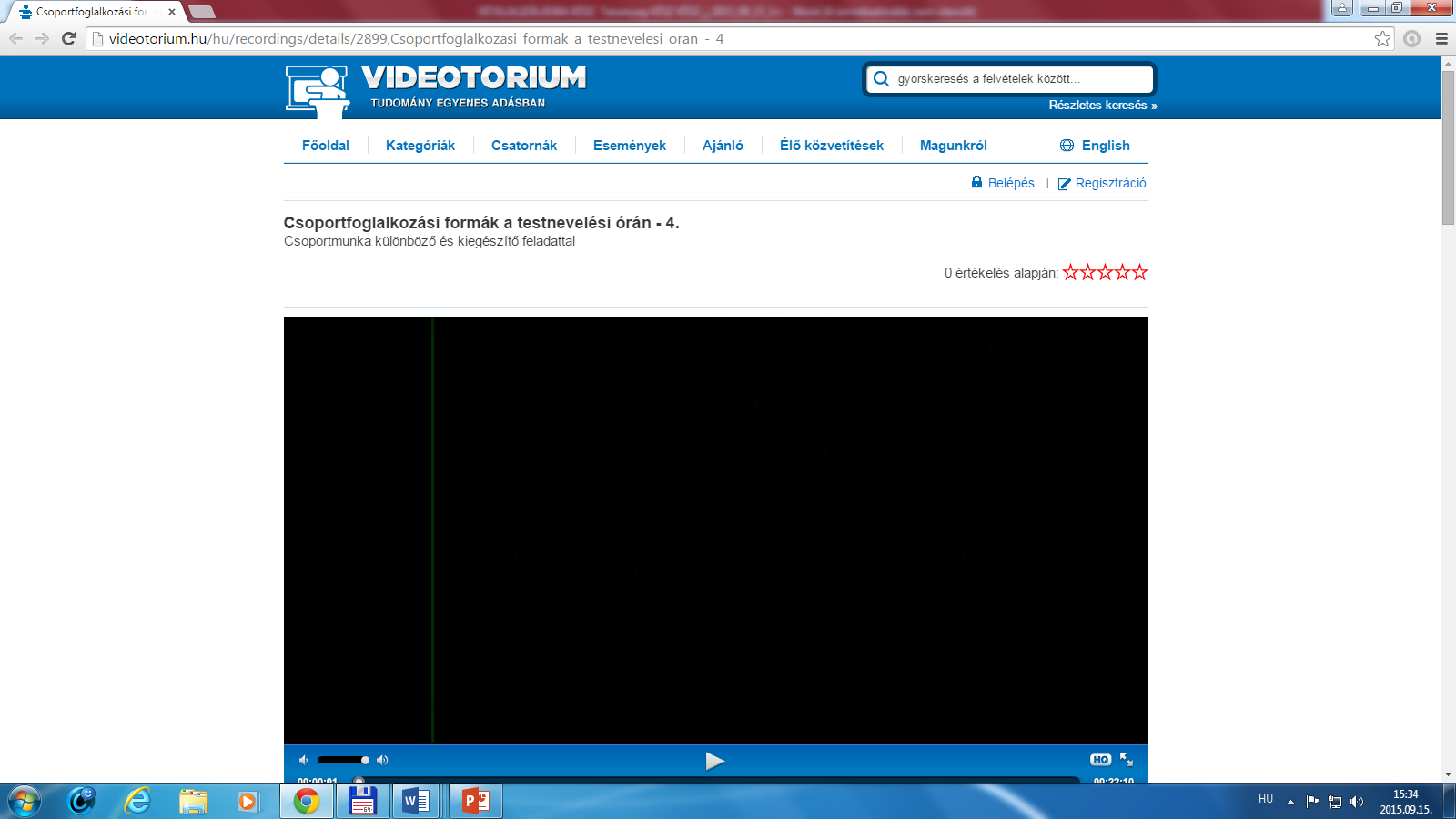Click the HU language indicator

(x=1266, y=799)
